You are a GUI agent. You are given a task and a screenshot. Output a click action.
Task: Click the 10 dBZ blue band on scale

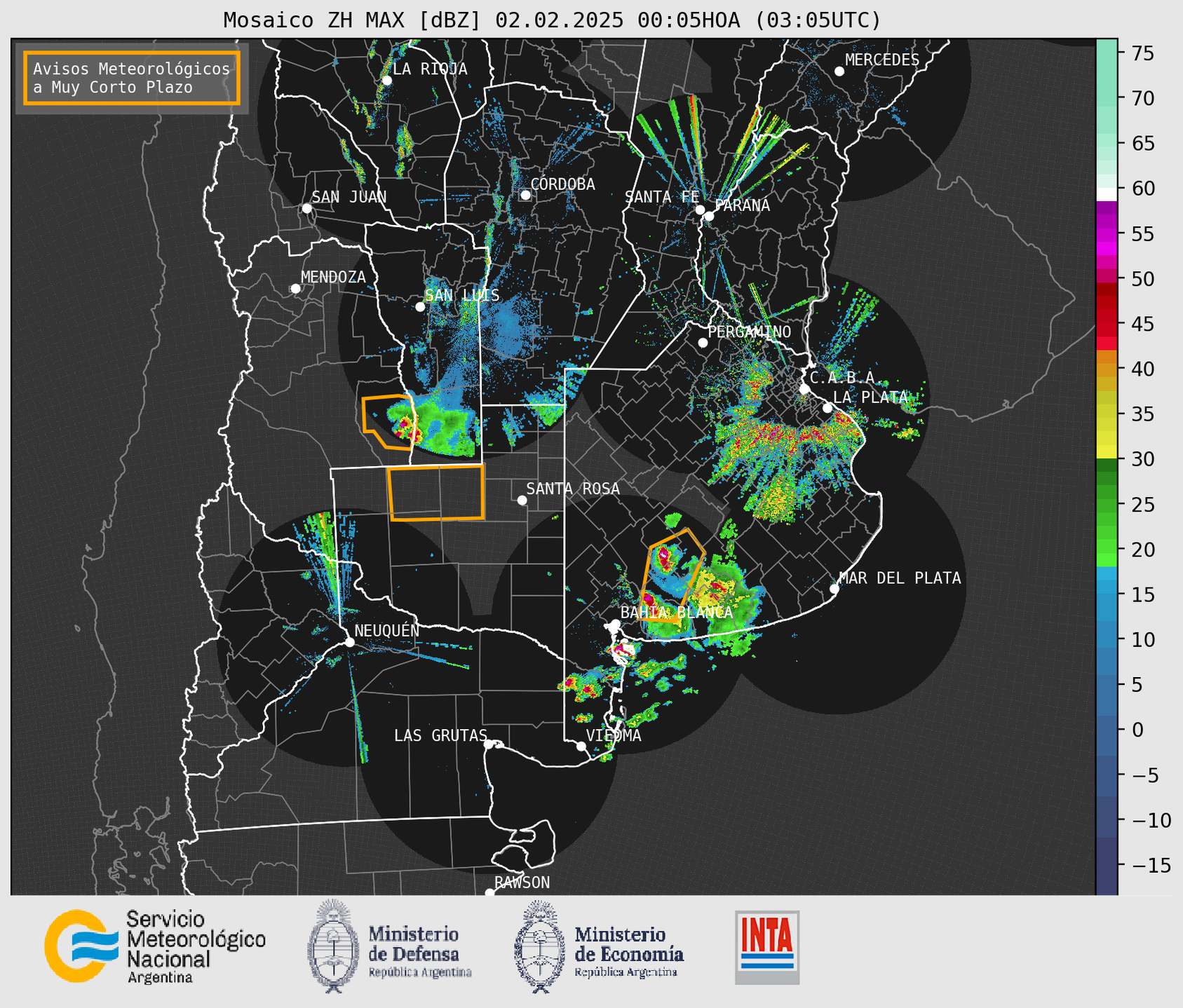pyautogui.click(x=1107, y=639)
